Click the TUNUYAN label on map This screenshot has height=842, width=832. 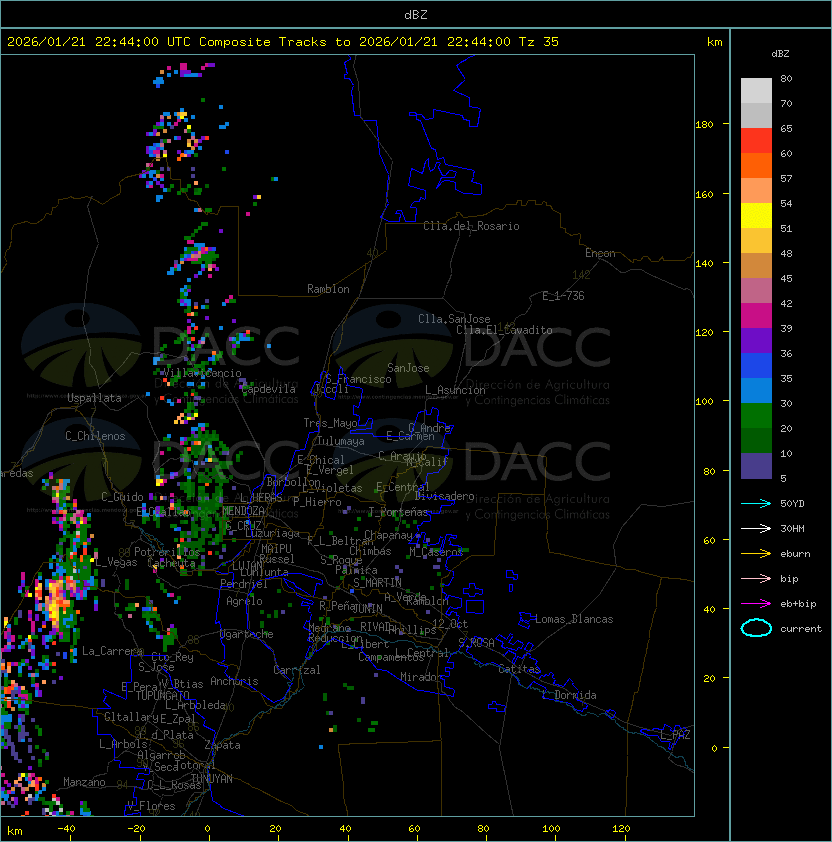(212, 778)
